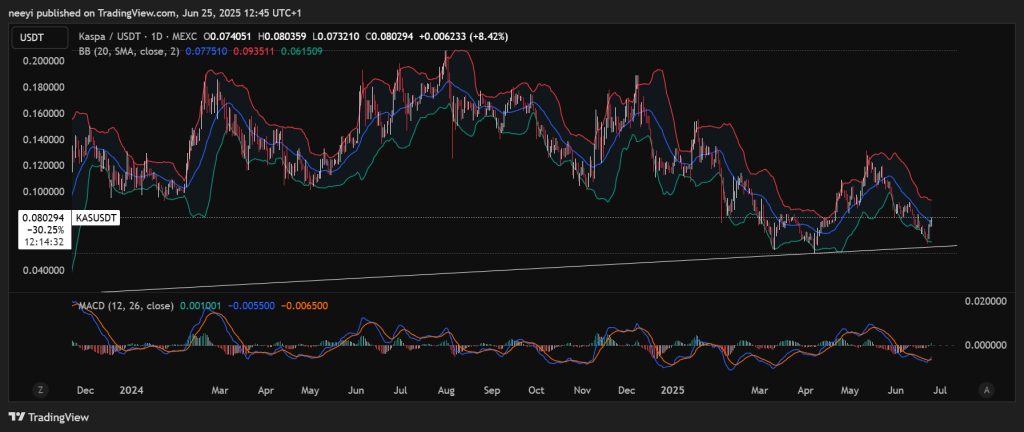Click the 0.200000 price scale label

point(43,61)
